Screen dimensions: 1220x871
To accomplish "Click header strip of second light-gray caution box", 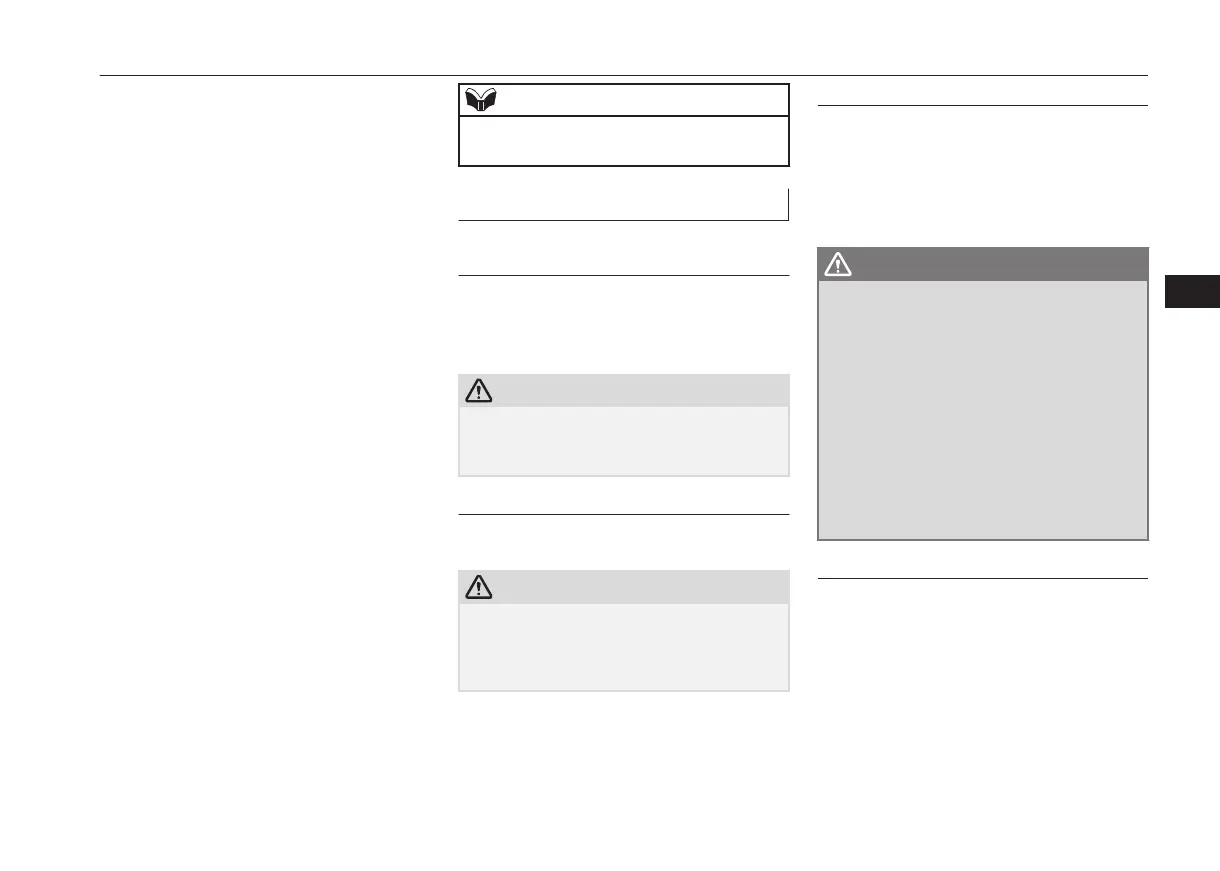I will pos(623,587).
